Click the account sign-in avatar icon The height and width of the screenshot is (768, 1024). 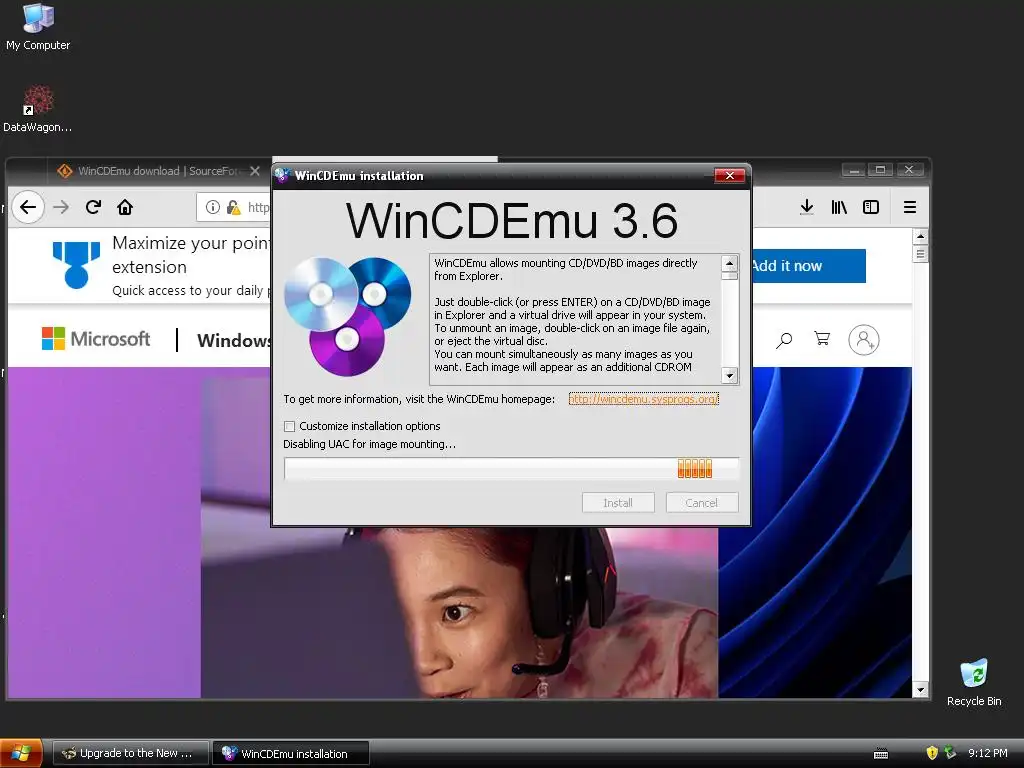pos(863,340)
